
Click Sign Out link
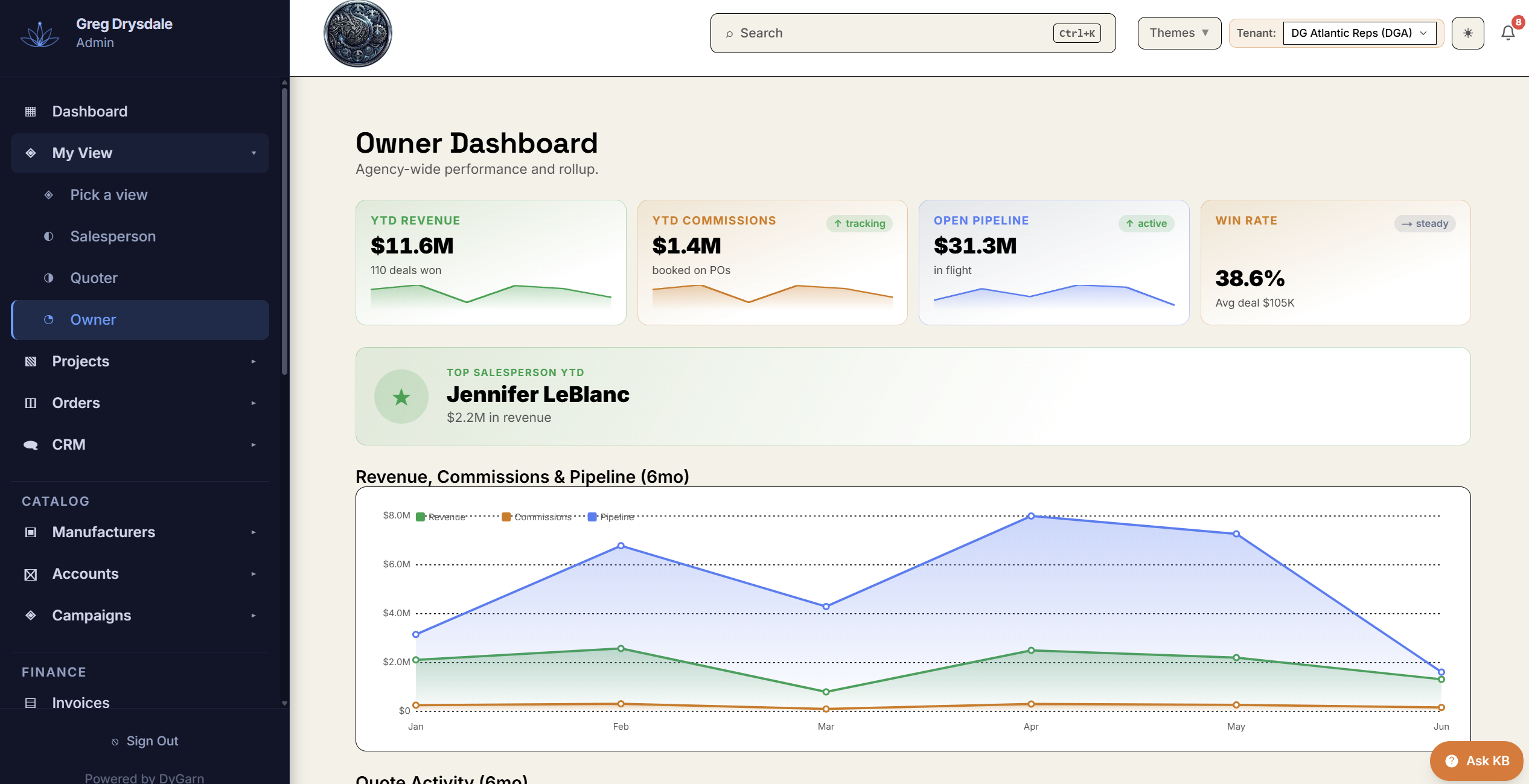coord(145,741)
